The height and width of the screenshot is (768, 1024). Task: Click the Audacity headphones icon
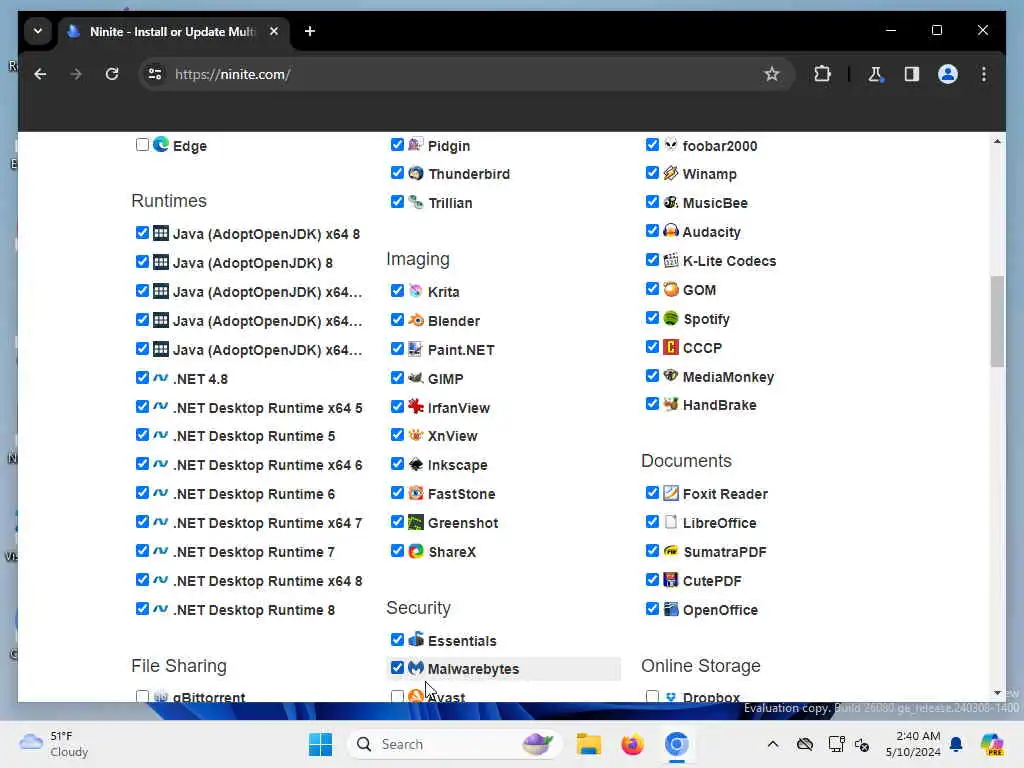point(671,231)
